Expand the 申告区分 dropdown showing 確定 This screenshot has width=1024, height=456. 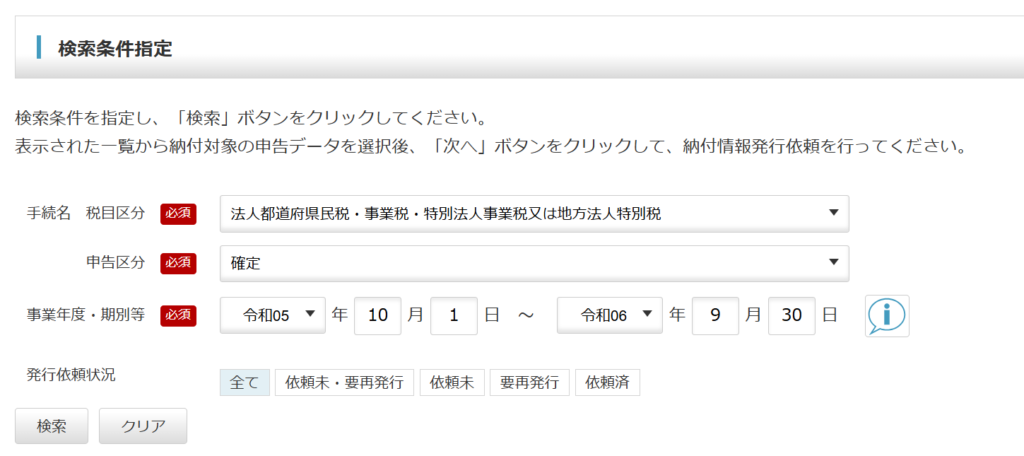534,263
